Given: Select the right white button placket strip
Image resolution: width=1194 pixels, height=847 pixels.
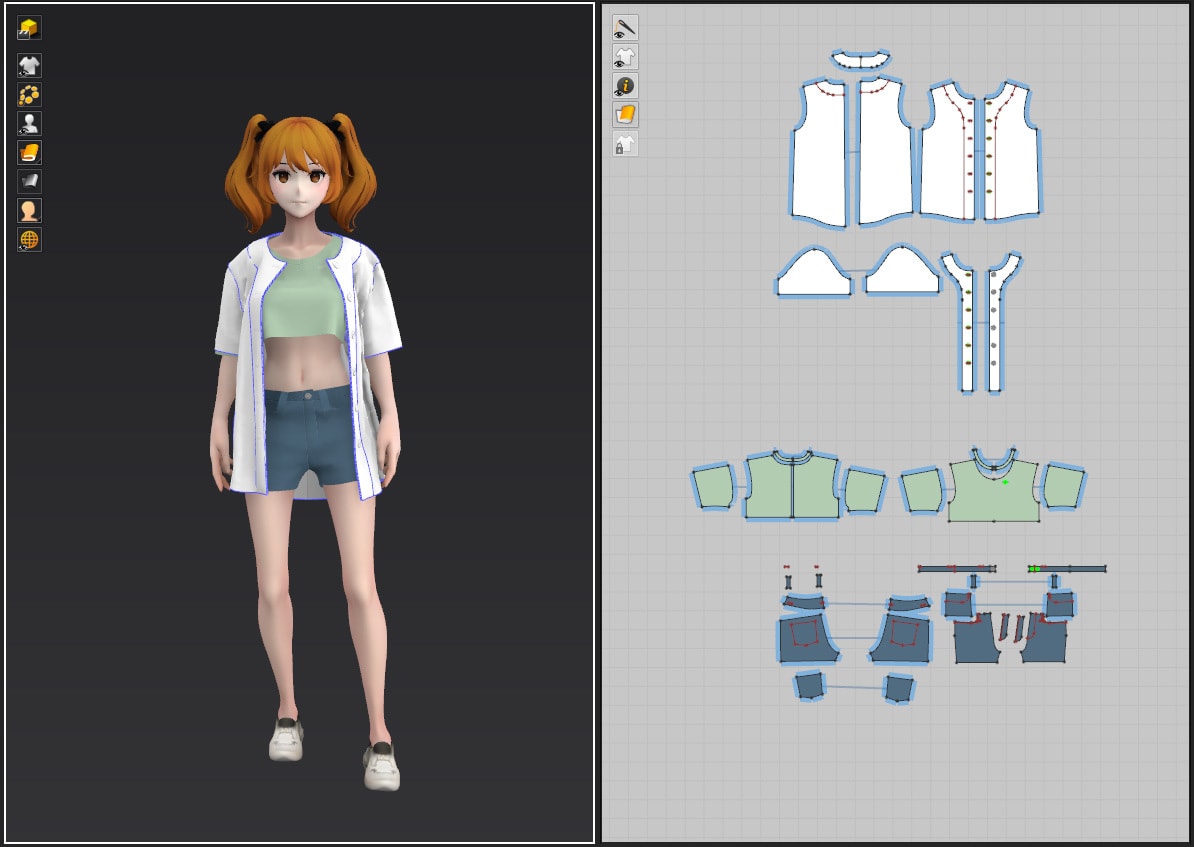Looking at the screenshot, I should [994, 335].
